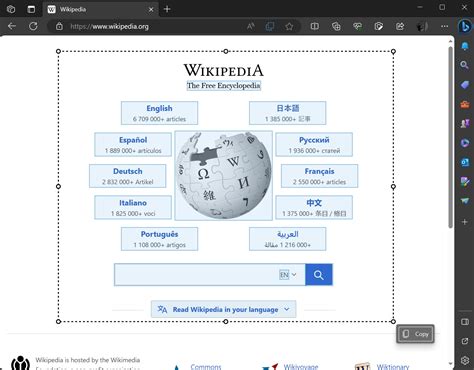Open browser essentials heart icon

(x=358, y=26)
